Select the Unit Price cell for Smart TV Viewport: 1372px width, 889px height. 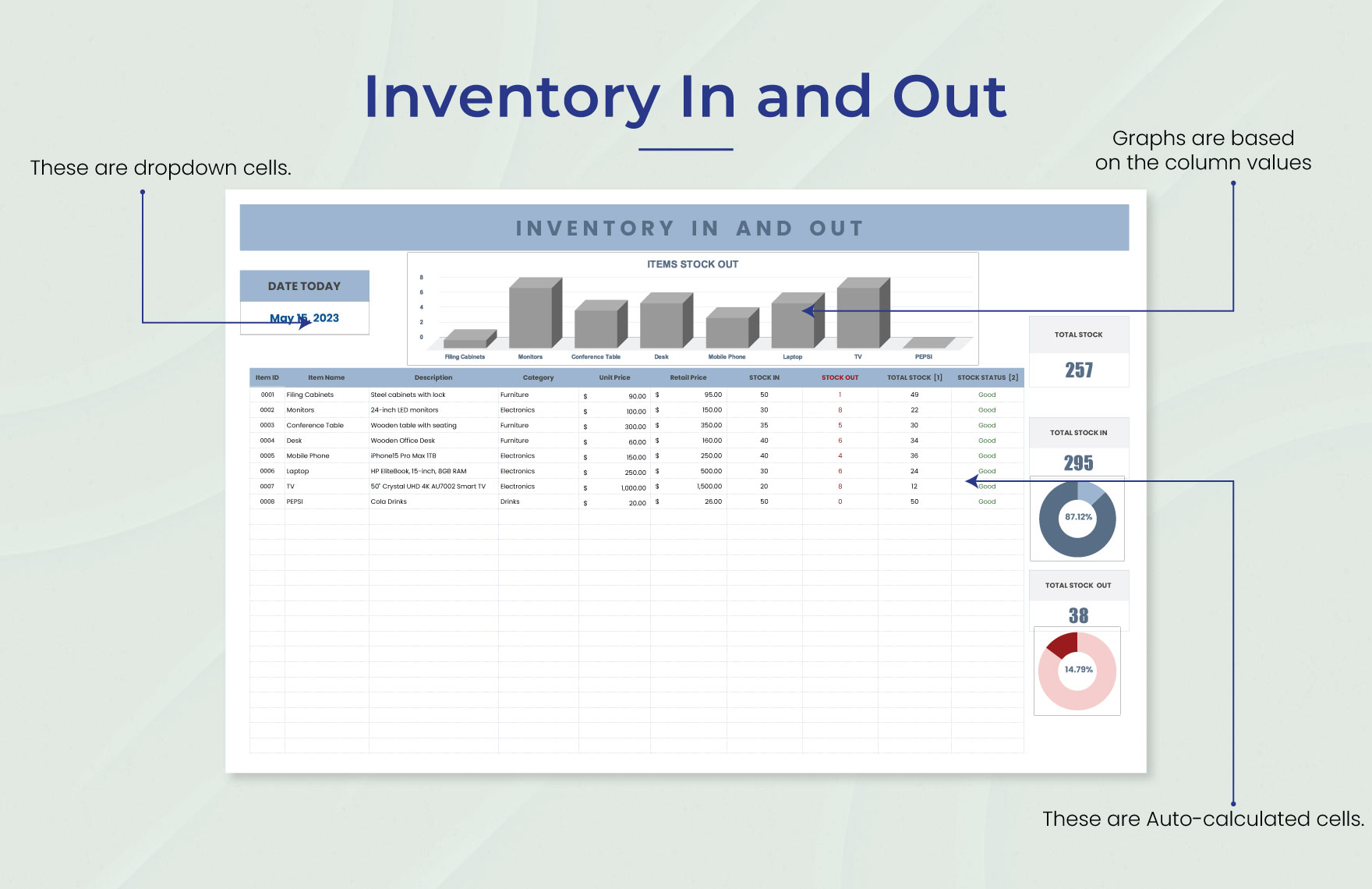(615, 486)
